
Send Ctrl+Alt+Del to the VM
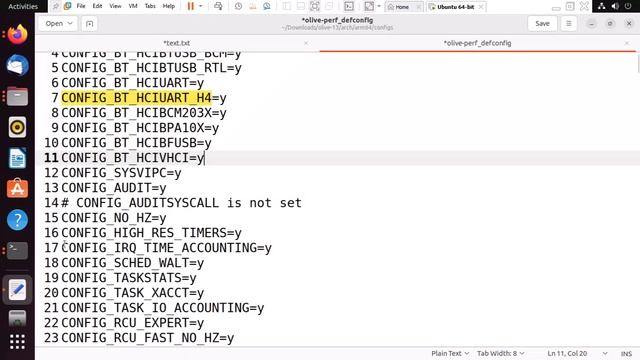[218, 6]
